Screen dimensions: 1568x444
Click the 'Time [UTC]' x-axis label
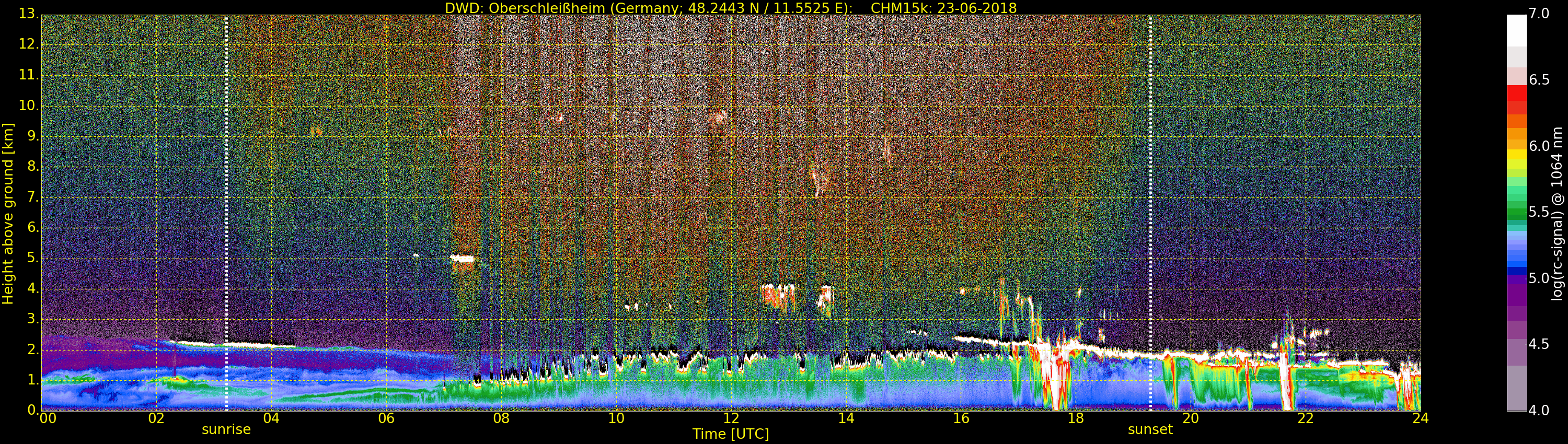[731, 434]
